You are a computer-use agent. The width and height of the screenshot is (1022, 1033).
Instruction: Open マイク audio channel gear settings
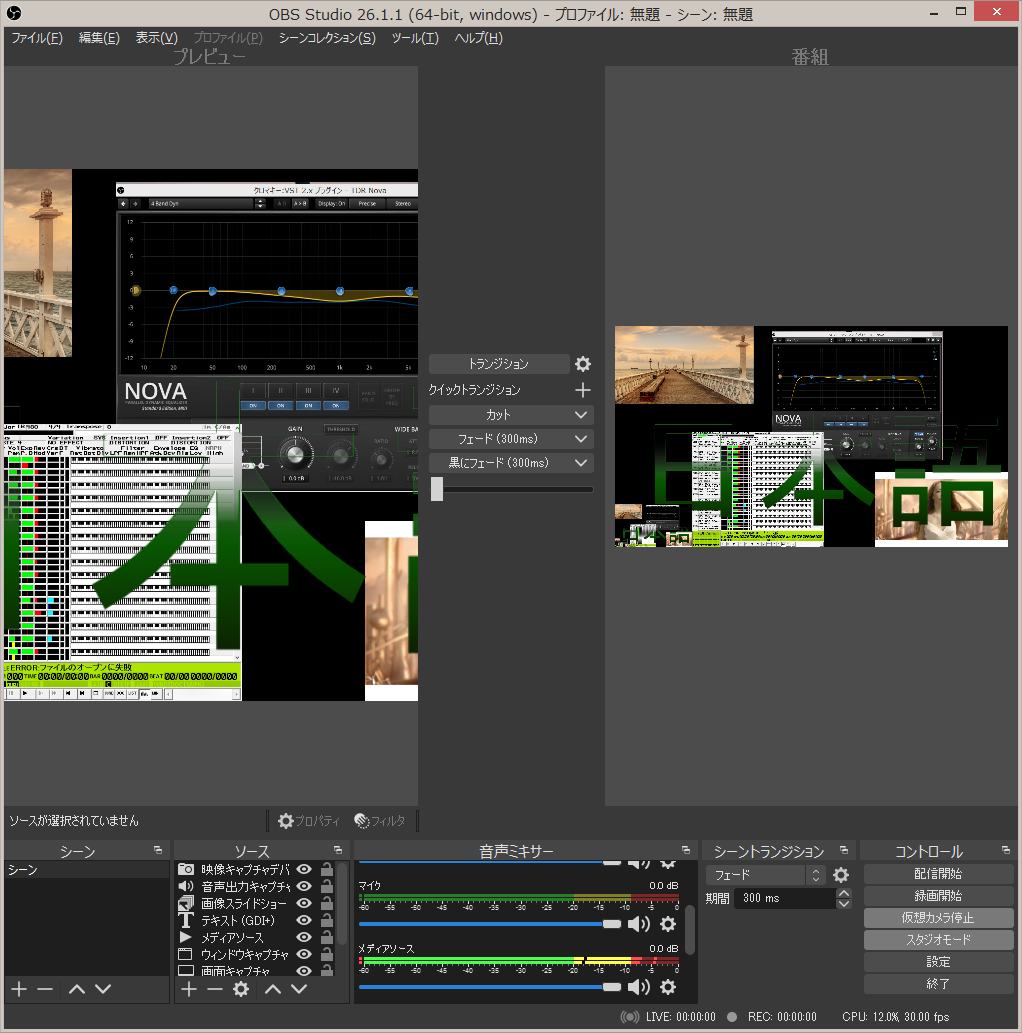coord(668,924)
